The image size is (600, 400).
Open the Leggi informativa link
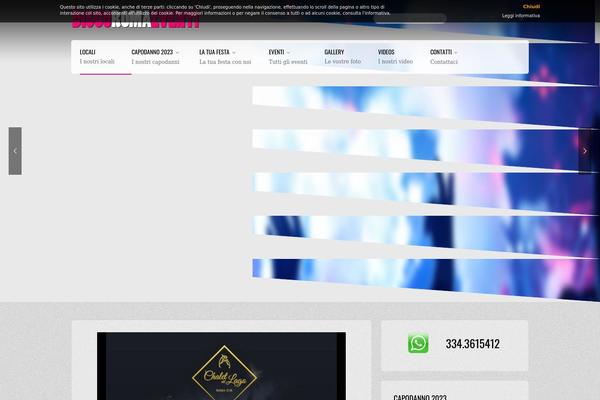[521, 16]
